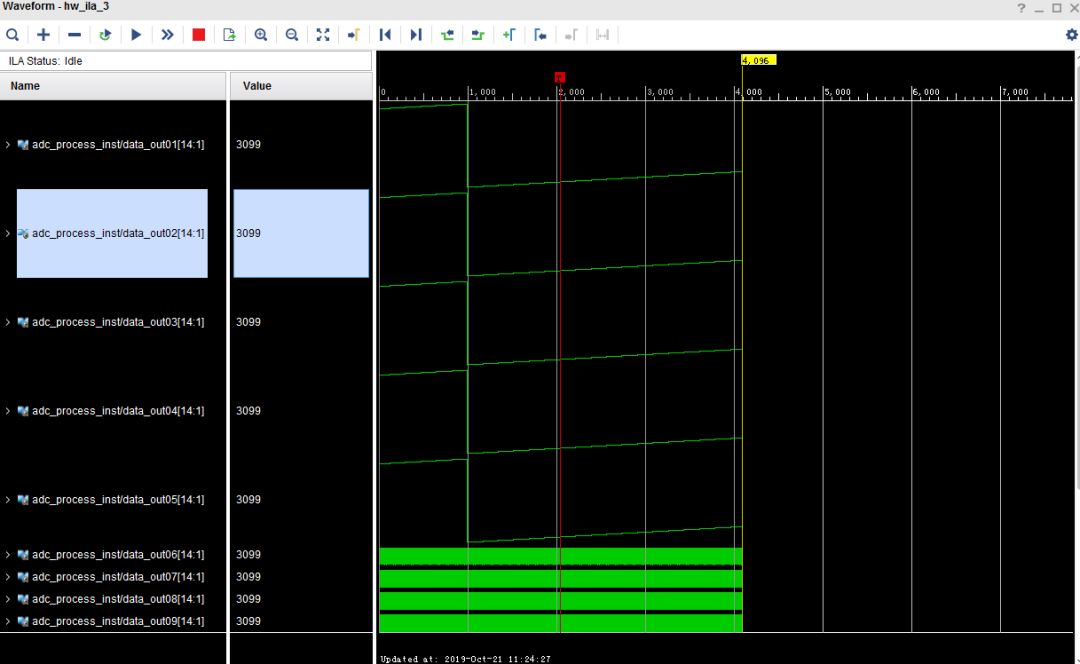Click the disabled next marker icon
The height and width of the screenshot is (664, 1080).
570,34
